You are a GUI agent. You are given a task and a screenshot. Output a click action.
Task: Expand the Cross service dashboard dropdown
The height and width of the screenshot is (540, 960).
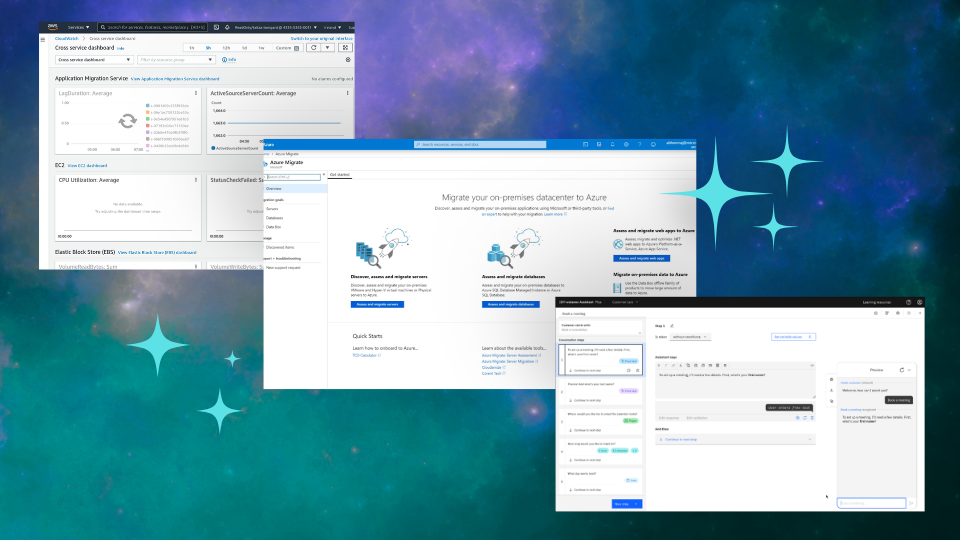tap(93, 60)
